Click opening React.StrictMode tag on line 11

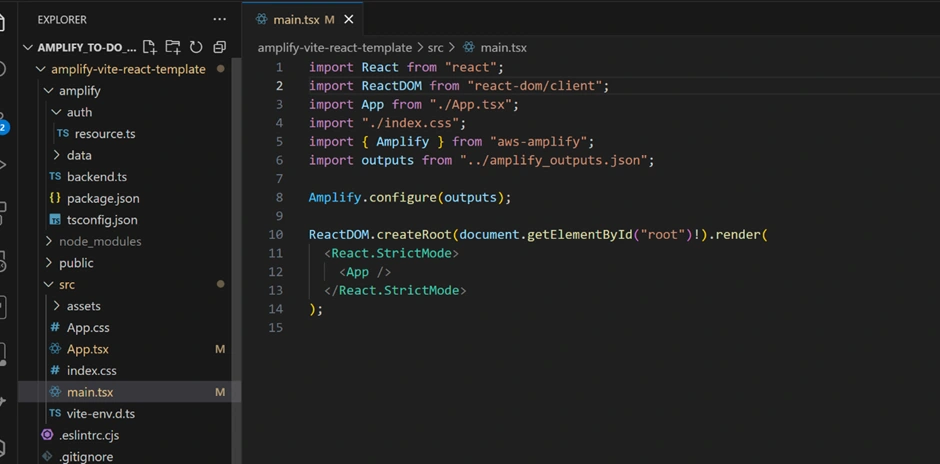pyautogui.click(x=391, y=253)
